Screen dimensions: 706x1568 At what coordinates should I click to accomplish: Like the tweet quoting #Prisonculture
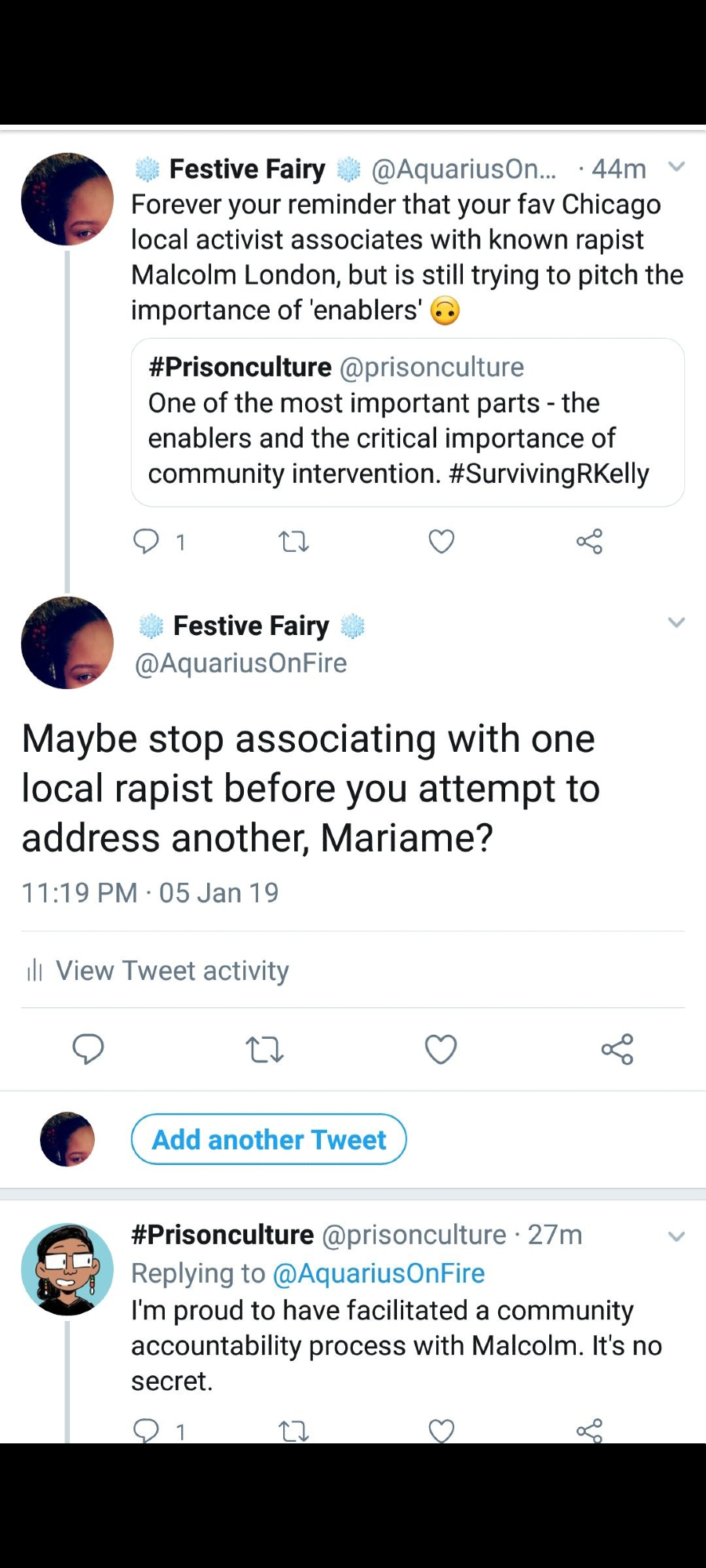coord(442,541)
